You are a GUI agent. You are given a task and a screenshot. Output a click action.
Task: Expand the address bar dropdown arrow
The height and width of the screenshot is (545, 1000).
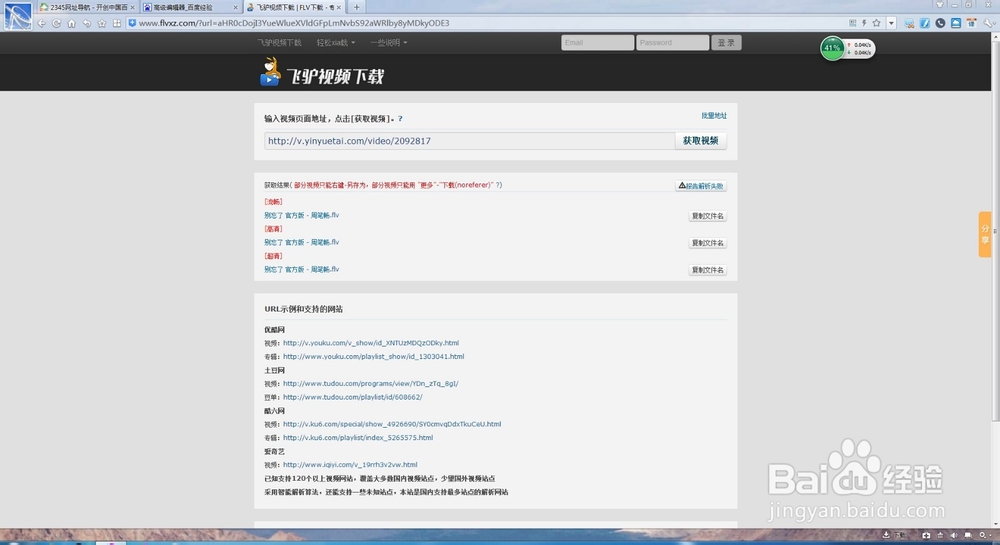point(891,23)
